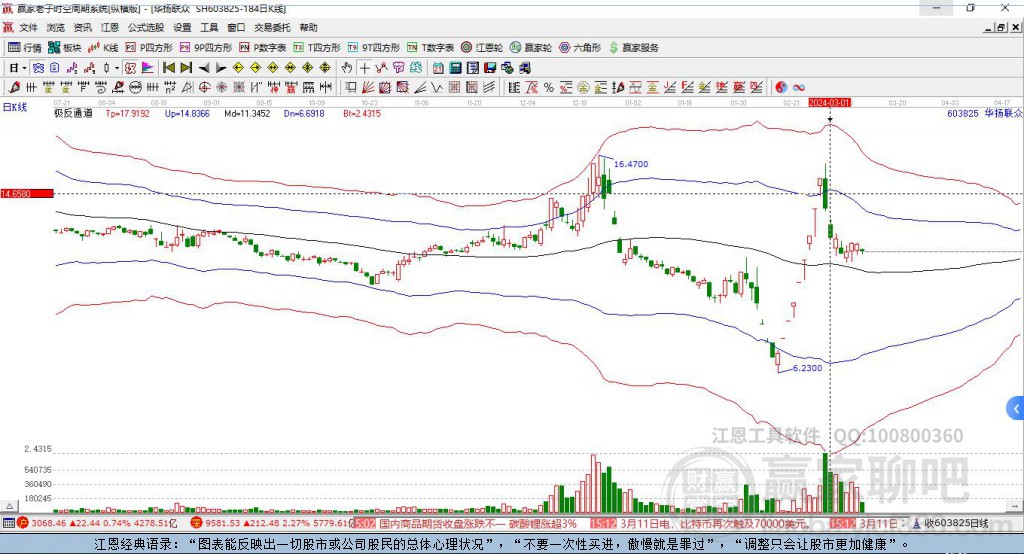Open the 公式选股 menu
This screenshot has height=554, width=1024.
click(146, 27)
